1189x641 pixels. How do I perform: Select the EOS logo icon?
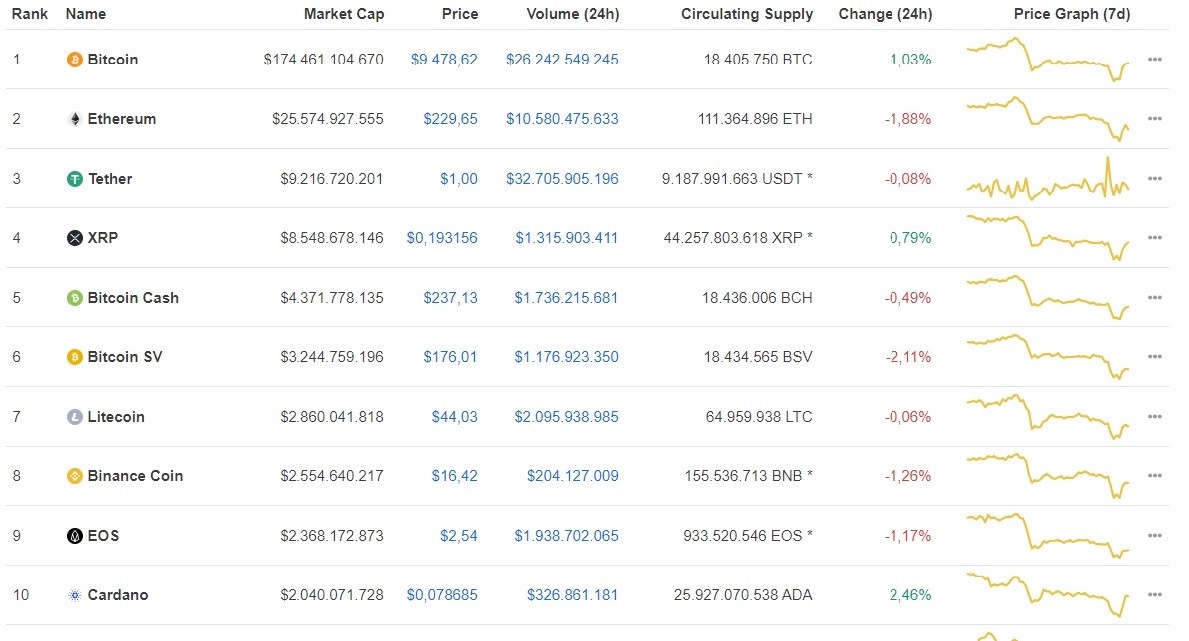coord(74,535)
